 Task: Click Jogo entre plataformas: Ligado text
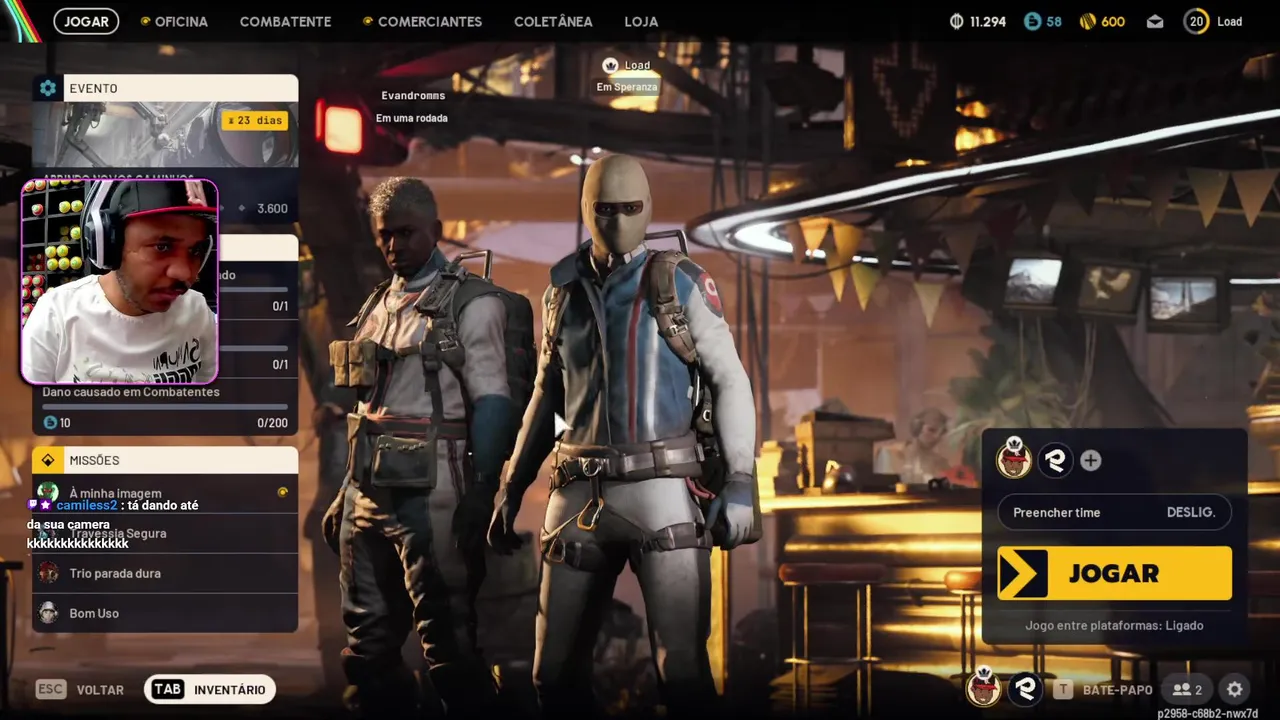tap(1114, 625)
